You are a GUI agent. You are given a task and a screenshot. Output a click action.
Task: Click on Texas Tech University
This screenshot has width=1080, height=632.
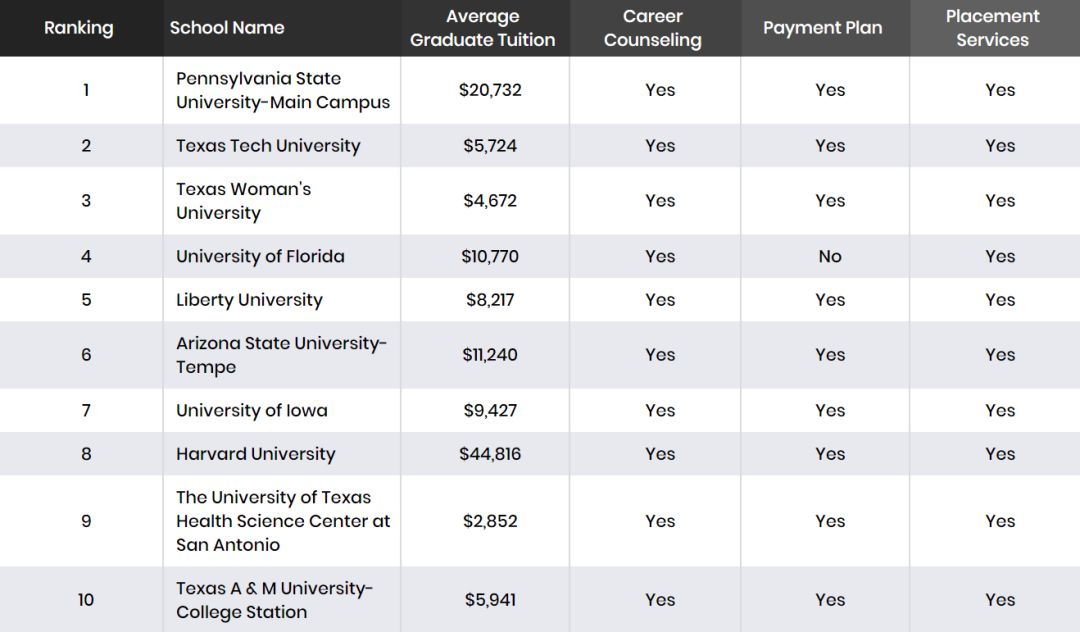[268, 146]
